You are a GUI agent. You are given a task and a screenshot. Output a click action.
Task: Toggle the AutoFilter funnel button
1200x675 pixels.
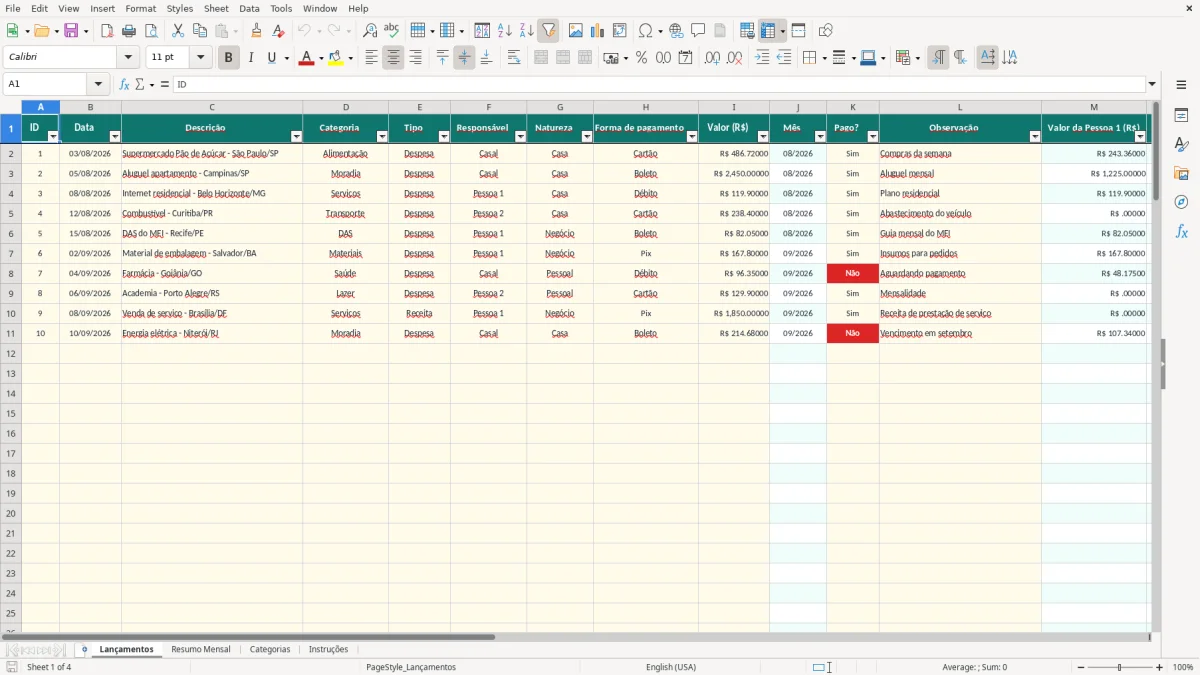548,31
